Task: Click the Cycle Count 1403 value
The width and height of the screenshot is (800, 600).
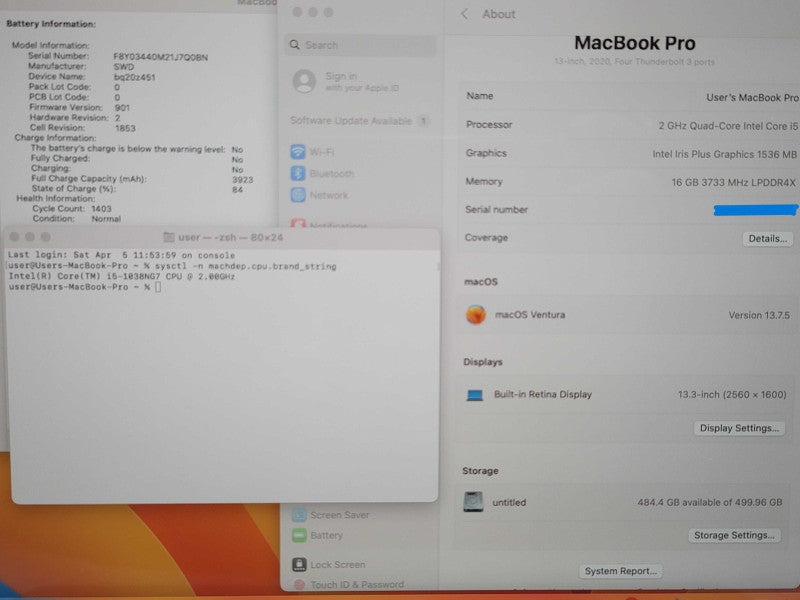Action: 102,209
